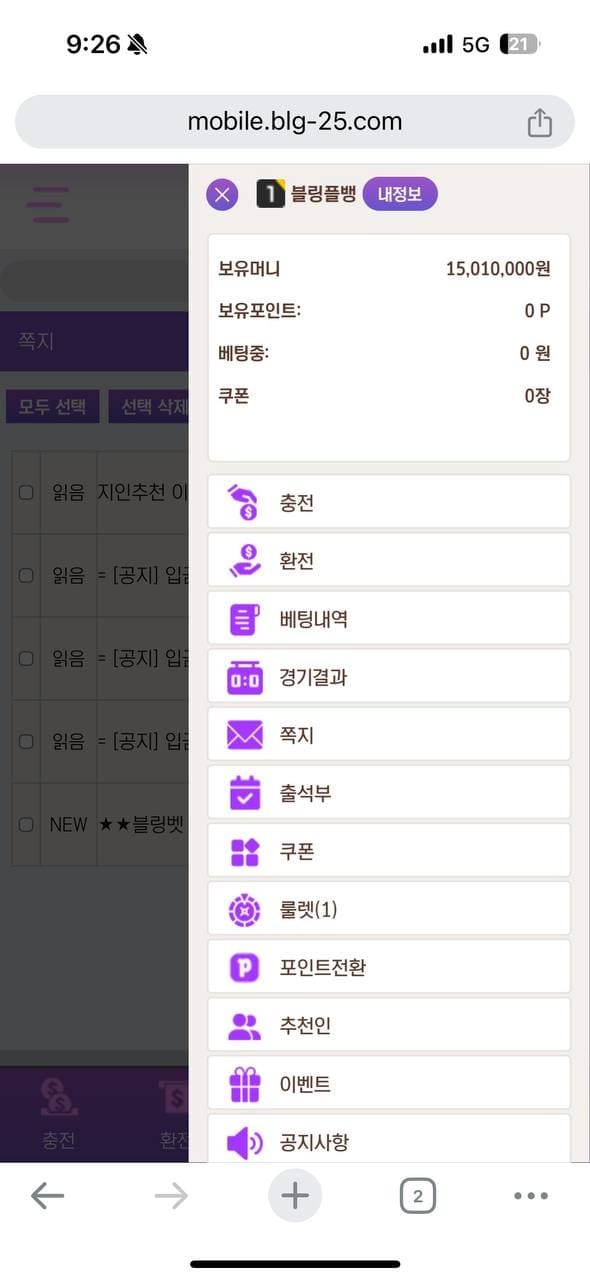This screenshot has width=590, height=1280.
Task: Open the 룰렛(1) roulette wheel icon
Action: click(x=245, y=909)
